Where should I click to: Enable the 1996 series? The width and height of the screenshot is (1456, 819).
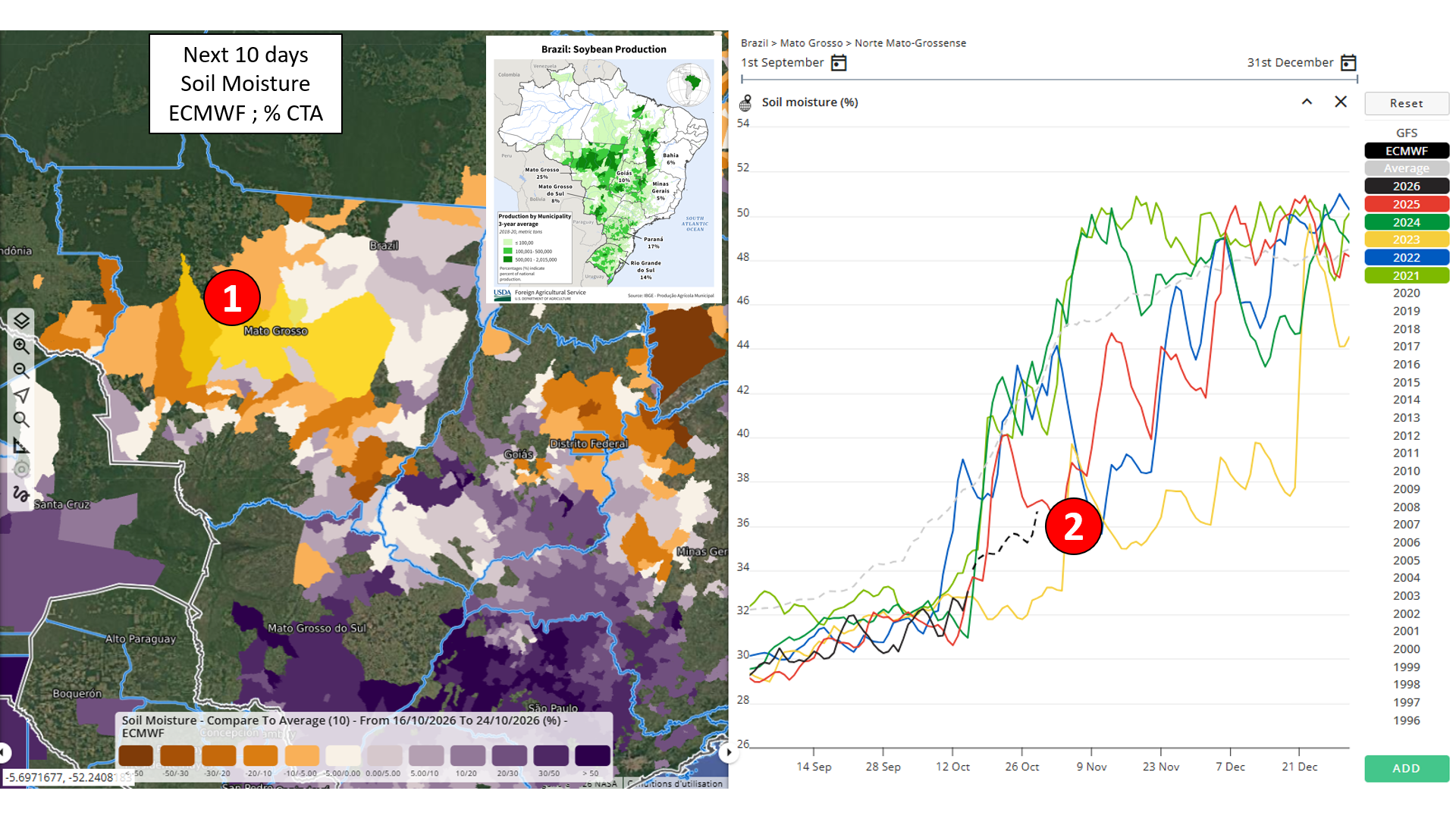(1407, 720)
